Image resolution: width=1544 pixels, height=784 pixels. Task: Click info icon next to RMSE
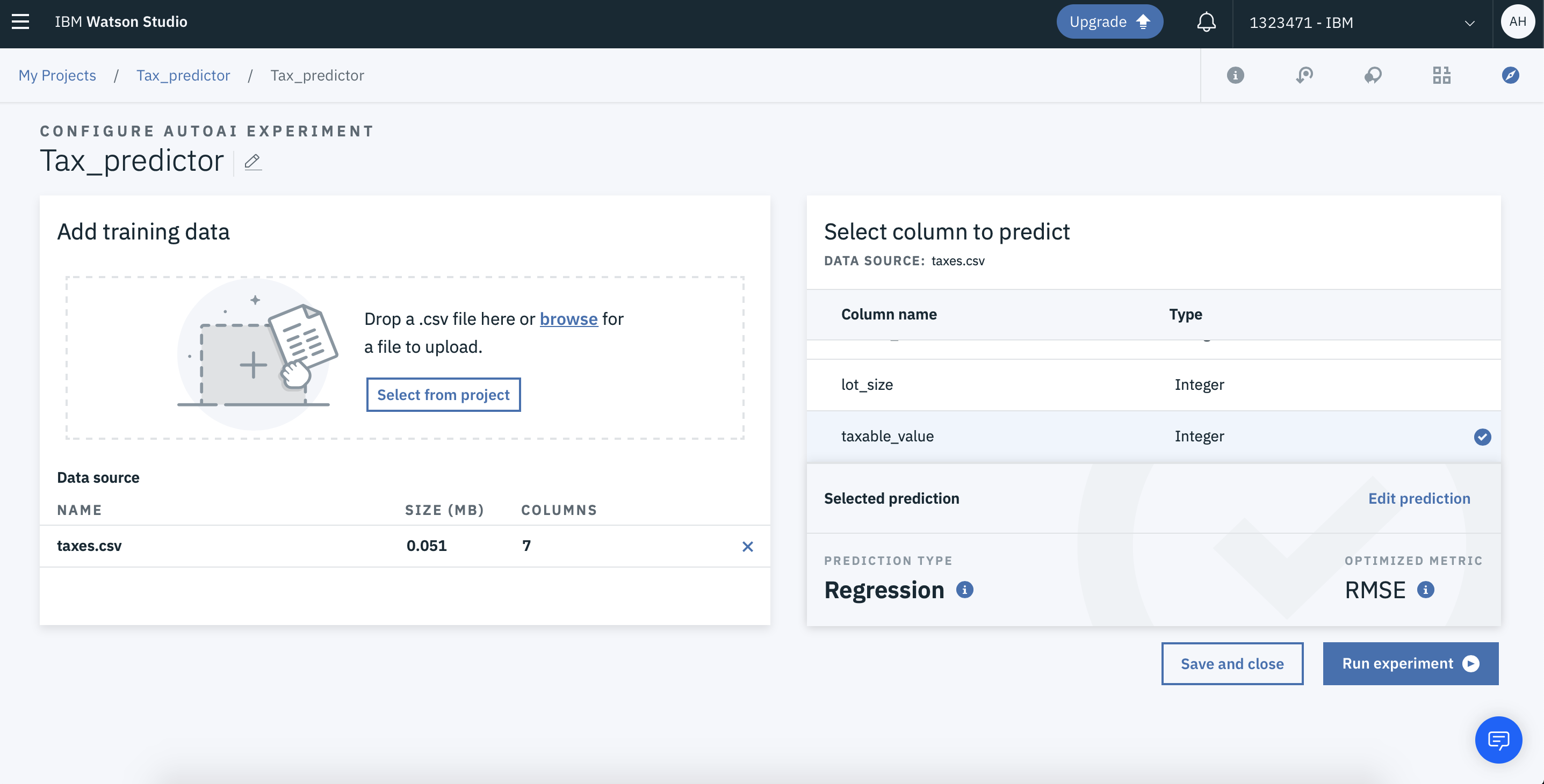(x=1425, y=590)
